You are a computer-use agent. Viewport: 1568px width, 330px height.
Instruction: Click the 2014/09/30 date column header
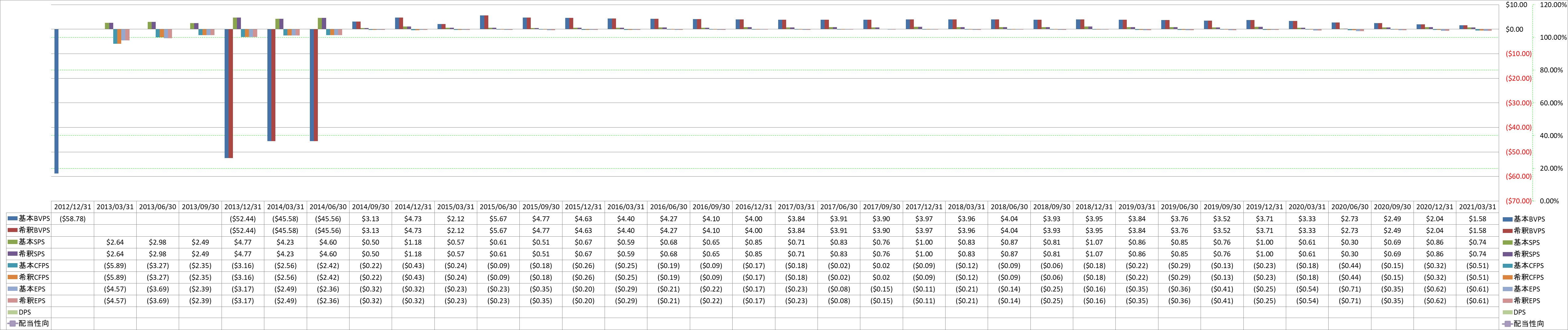point(371,207)
